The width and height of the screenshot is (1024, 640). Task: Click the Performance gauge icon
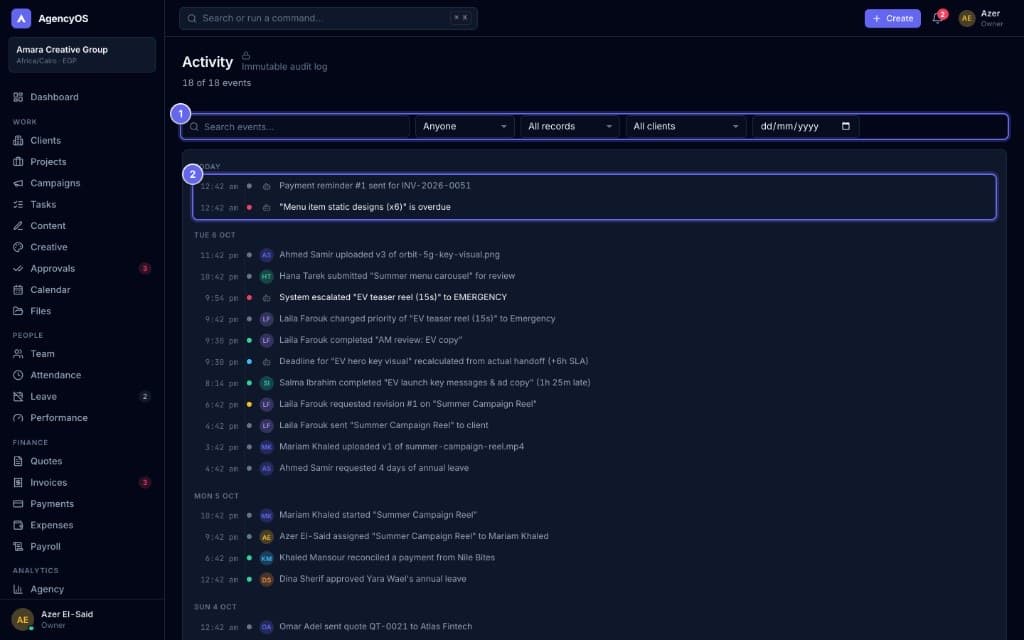click(x=18, y=418)
